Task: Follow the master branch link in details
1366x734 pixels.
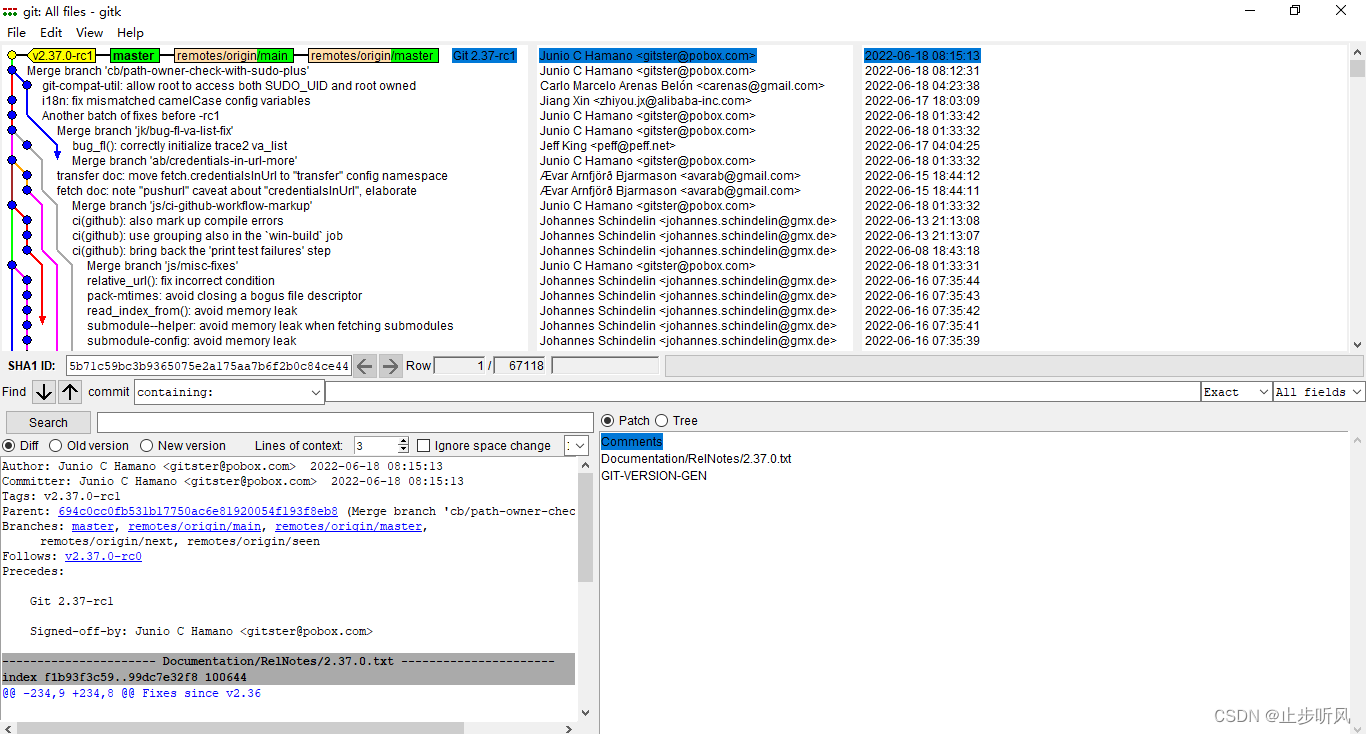Action: click(x=93, y=526)
